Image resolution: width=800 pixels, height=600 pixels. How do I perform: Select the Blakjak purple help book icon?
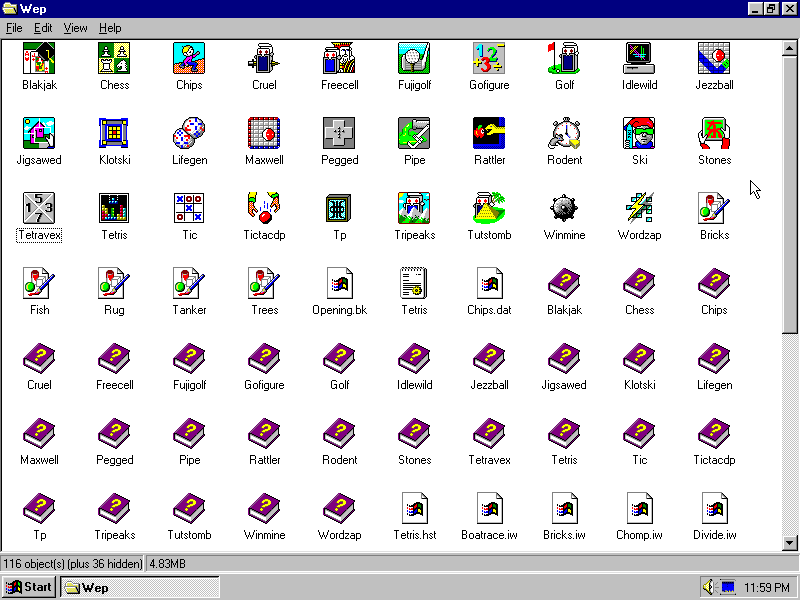(564, 283)
